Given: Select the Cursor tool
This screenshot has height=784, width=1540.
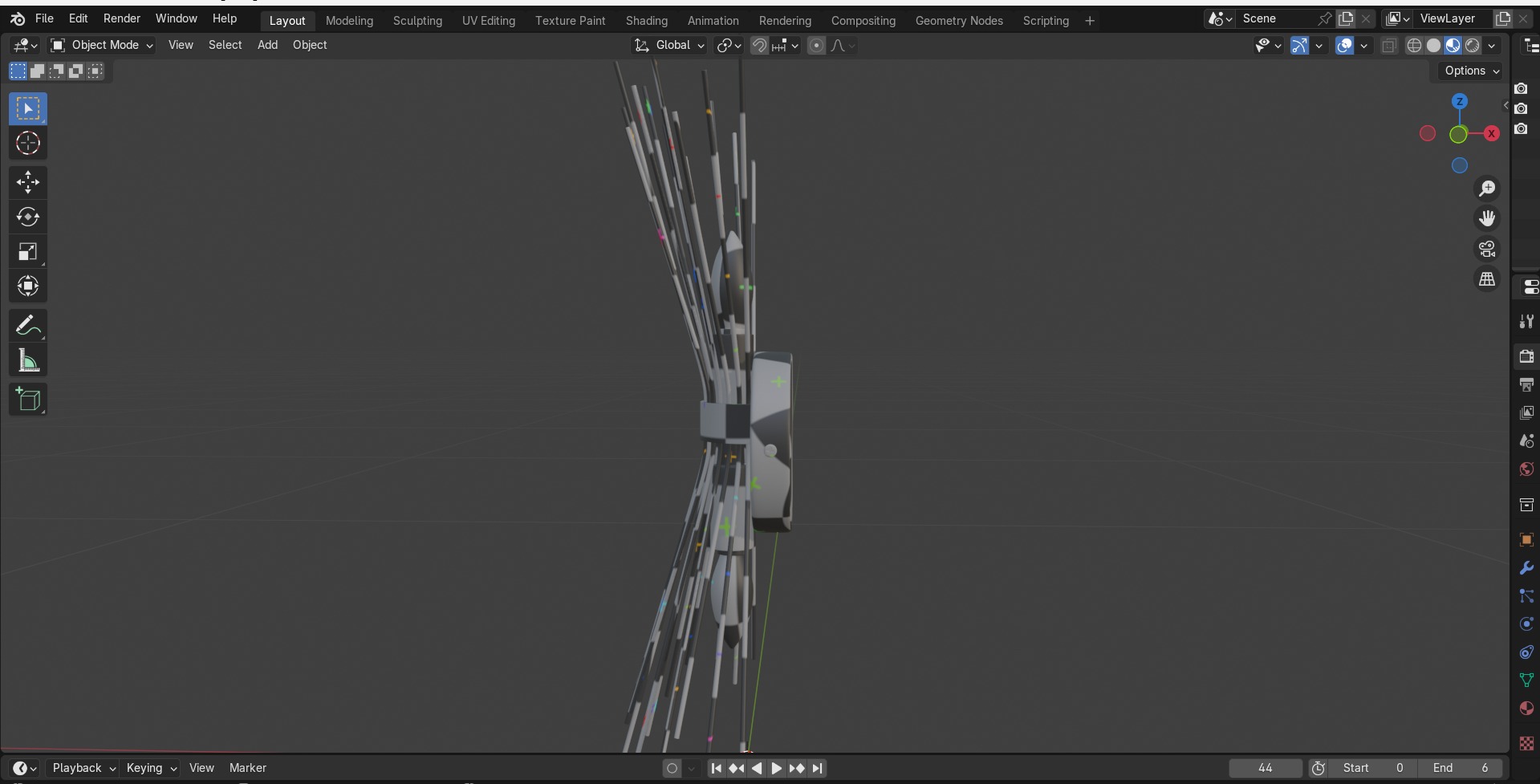Looking at the screenshot, I should [28, 143].
